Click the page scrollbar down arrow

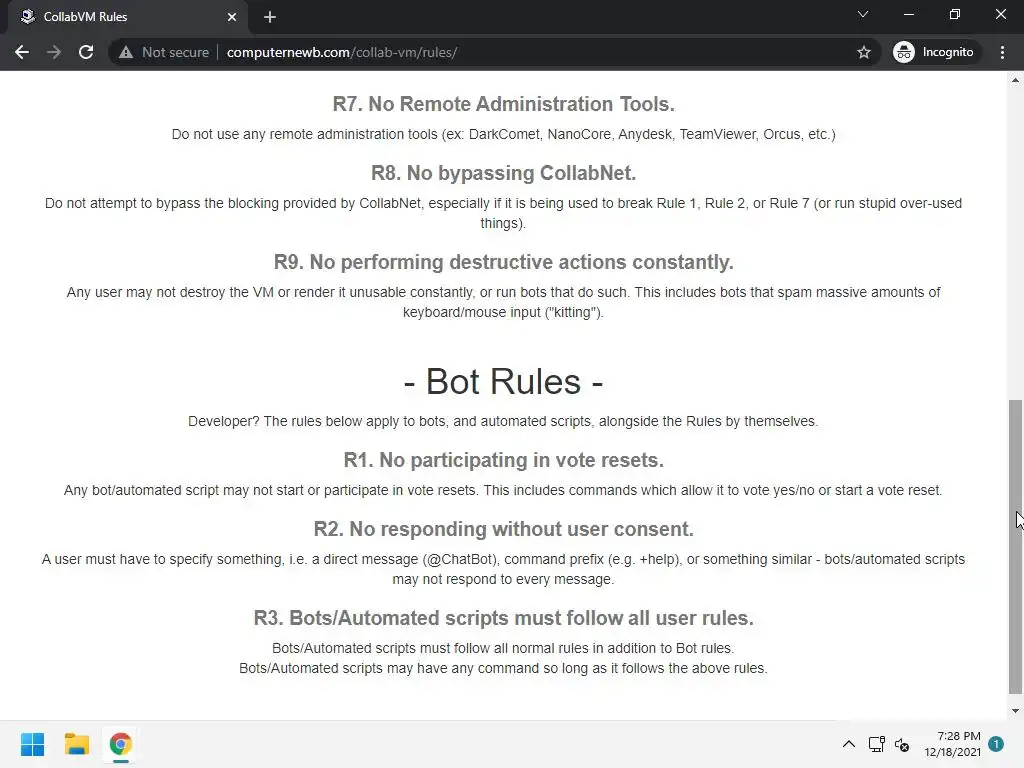point(1015,711)
